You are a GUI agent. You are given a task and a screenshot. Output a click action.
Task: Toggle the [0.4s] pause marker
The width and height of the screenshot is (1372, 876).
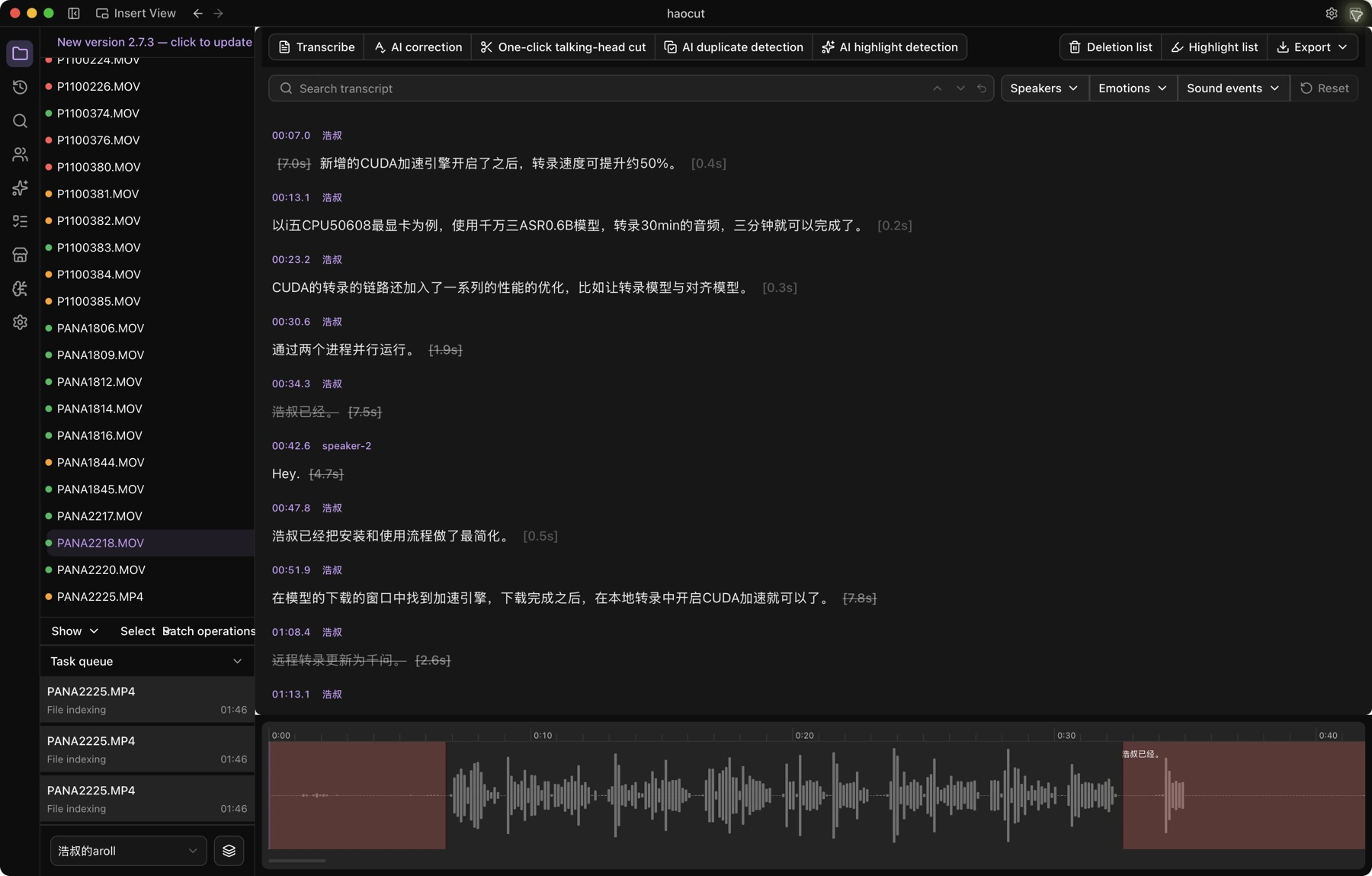pos(709,163)
